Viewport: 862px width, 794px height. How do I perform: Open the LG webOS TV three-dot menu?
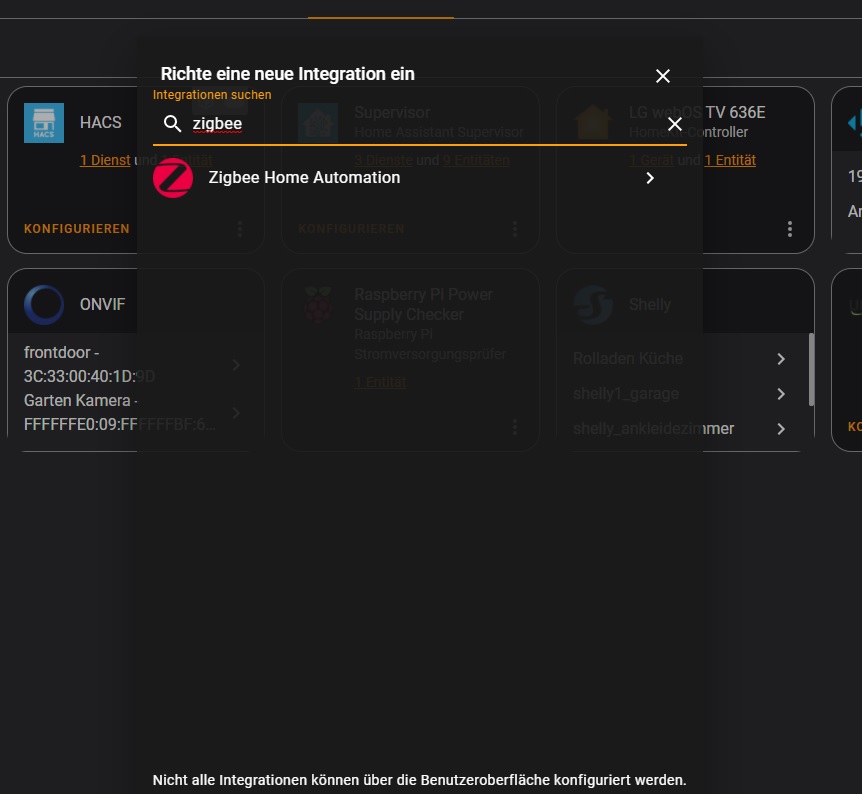pyautogui.click(x=790, y=229)
